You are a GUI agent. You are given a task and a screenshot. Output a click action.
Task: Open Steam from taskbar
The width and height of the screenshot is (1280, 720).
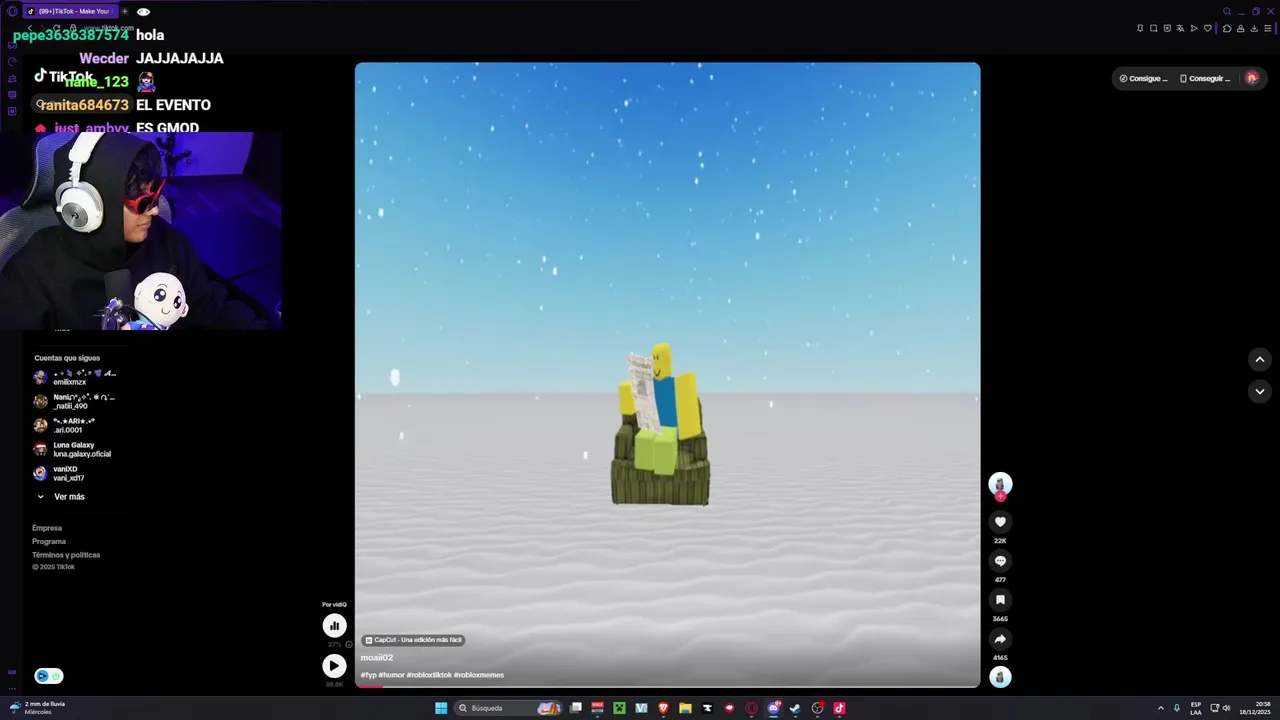795,708
